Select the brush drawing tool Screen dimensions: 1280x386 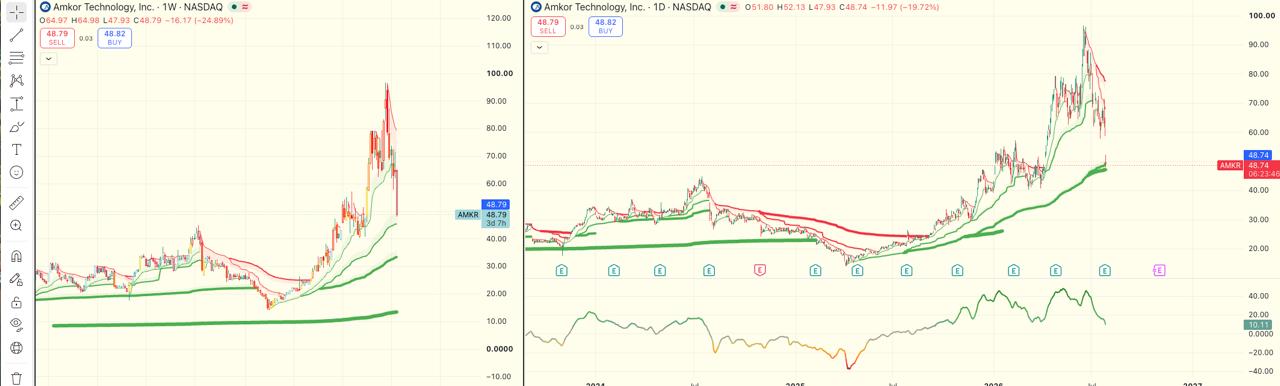coord(16,127)
